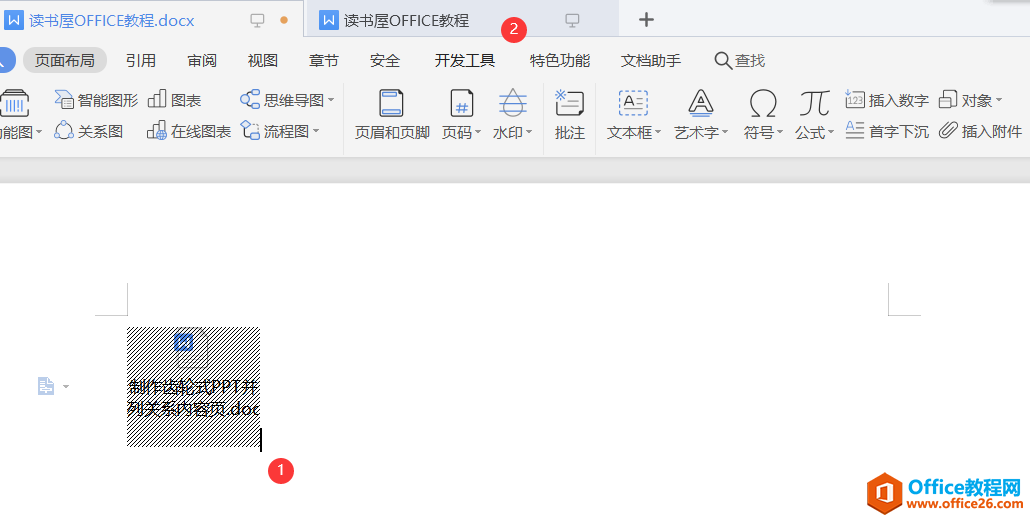
Task: Insert a 图表 chart
Action: coord(175,100)
